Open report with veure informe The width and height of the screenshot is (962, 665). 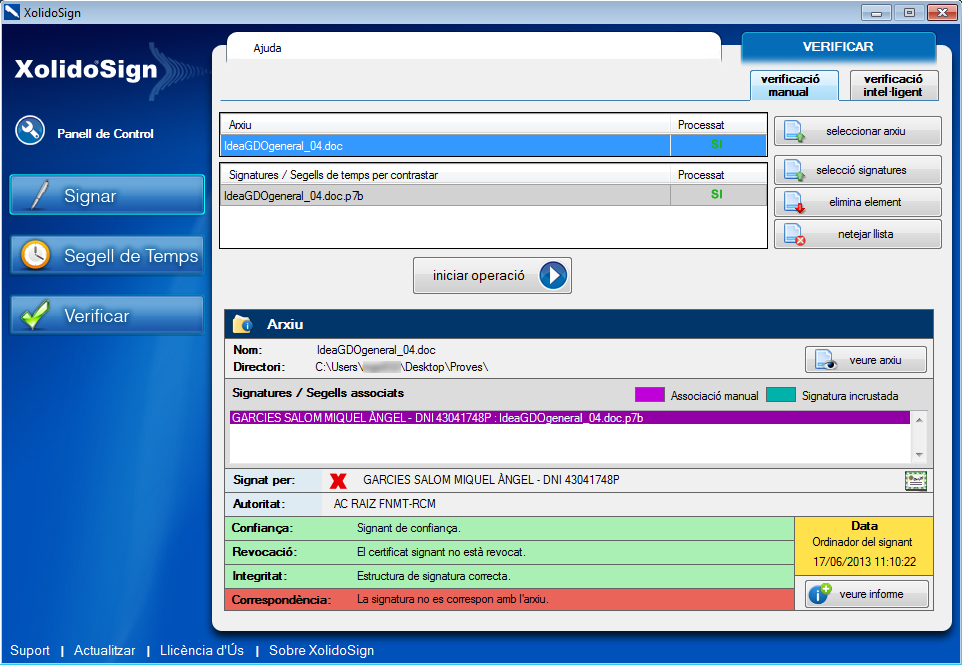866,594
